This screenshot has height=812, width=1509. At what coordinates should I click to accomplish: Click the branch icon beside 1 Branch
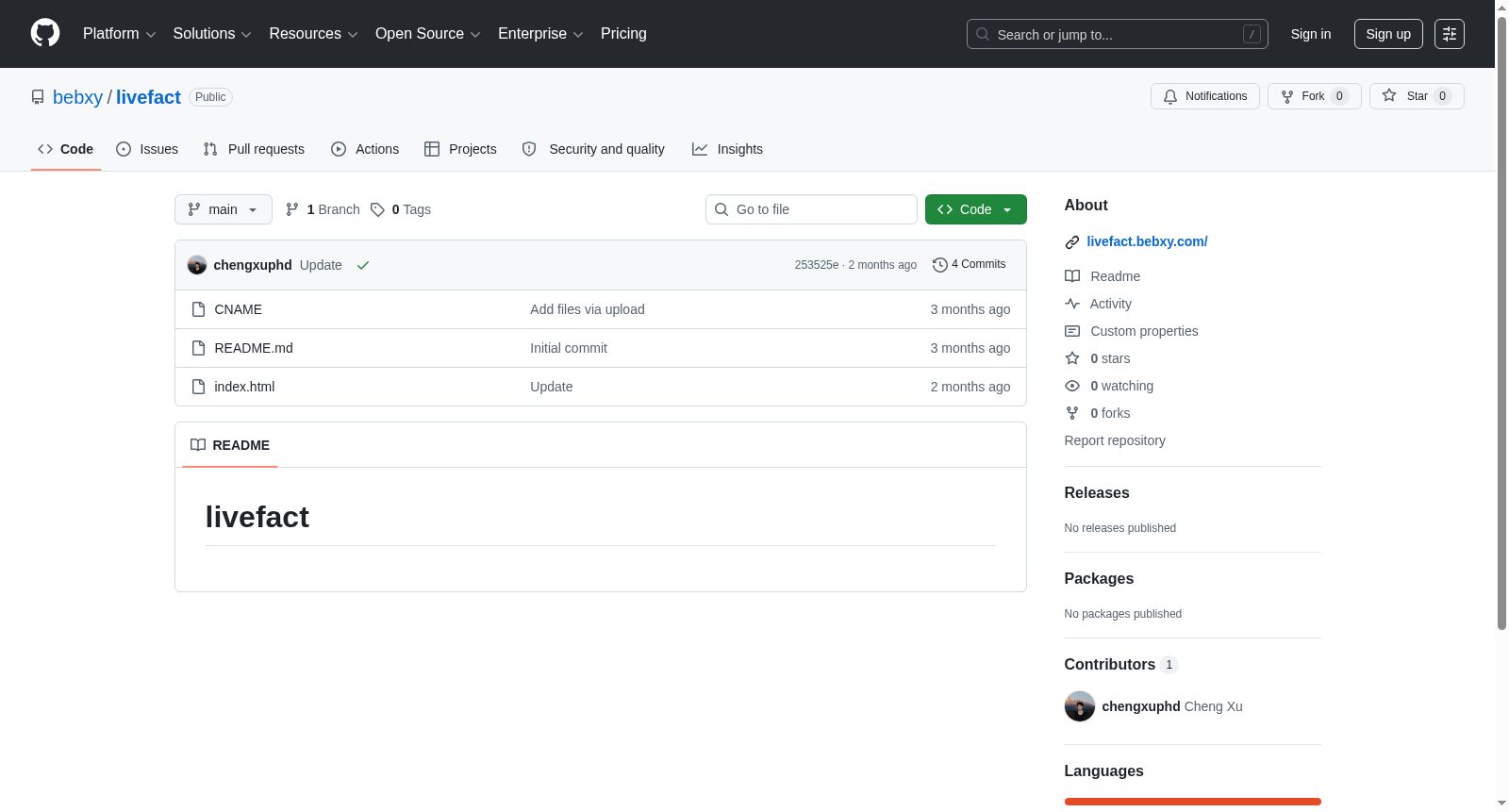point(292,209)
